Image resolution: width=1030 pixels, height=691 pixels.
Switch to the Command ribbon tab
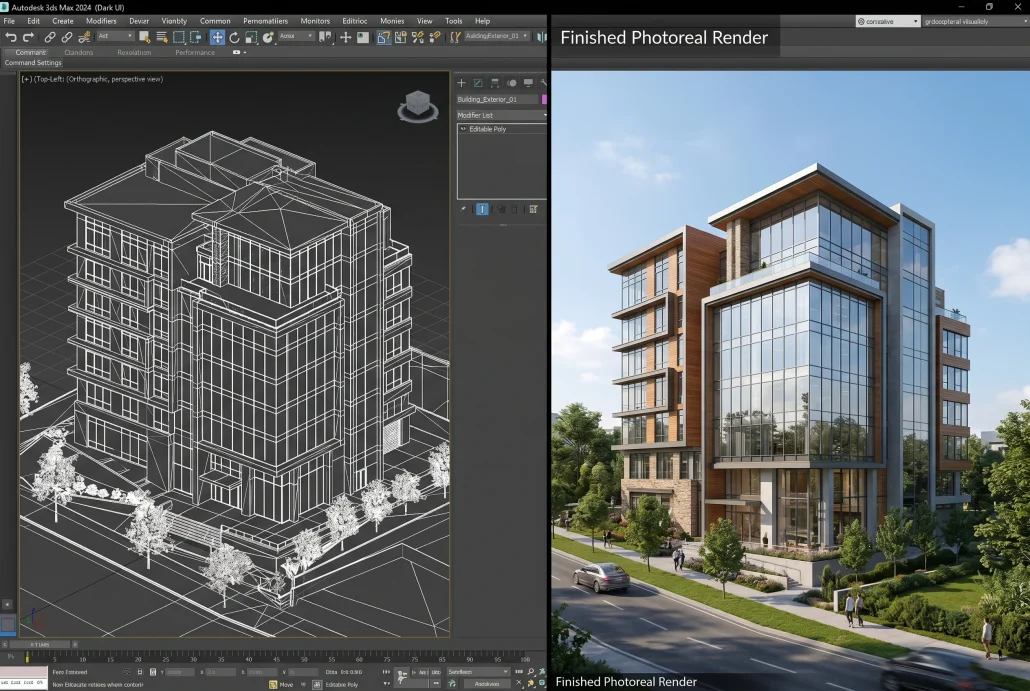click(30, 53)
